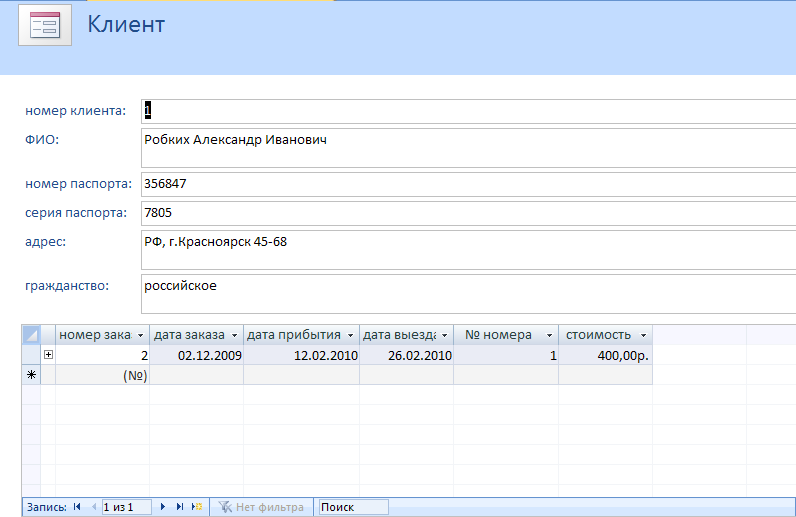The image size is (796, 517).
Task: Click the Клиент form icon in header
Action: 45,25
